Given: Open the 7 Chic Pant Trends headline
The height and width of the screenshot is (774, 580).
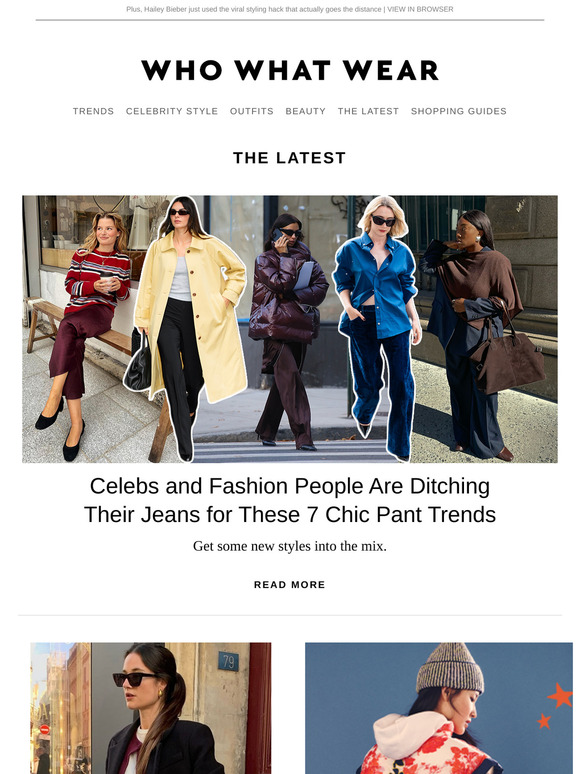Looking at the screenshot, I should 290,500.
